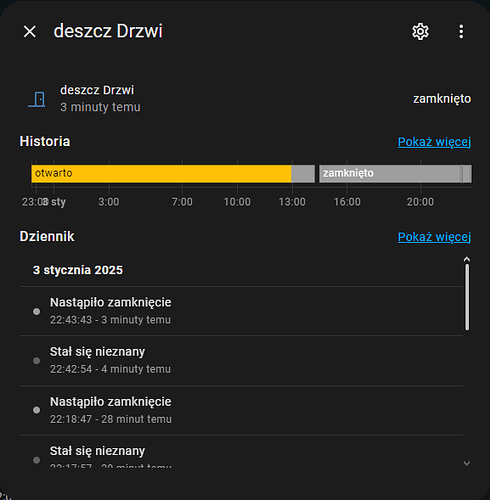Screen dimensions: 490x500
Task: Click the 3 stycznia 2025 date header
Action: pyautogui.click(x=78, y=270)
